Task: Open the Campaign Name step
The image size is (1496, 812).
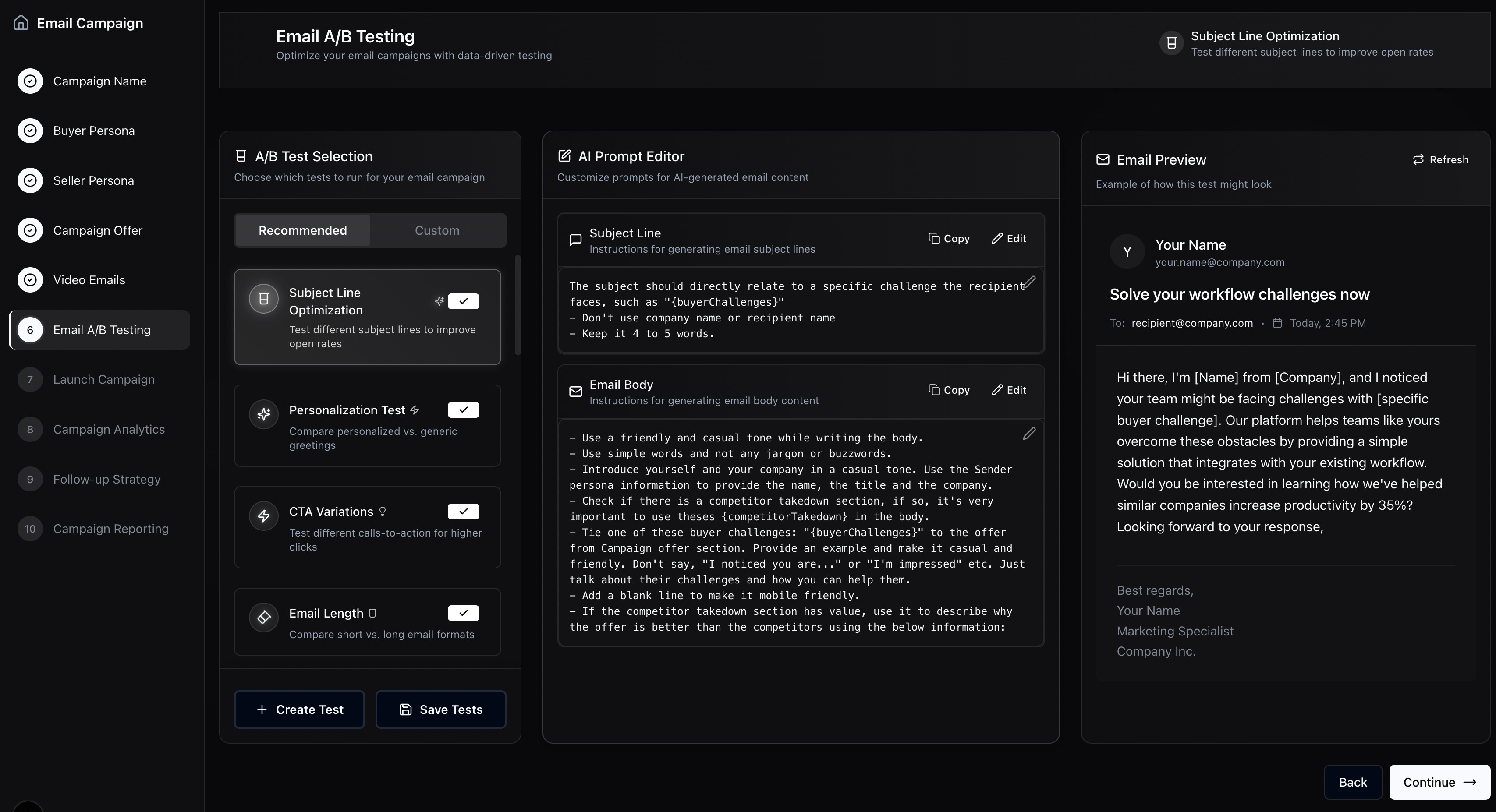Action: pyautogui.click(x=99, y=81)
